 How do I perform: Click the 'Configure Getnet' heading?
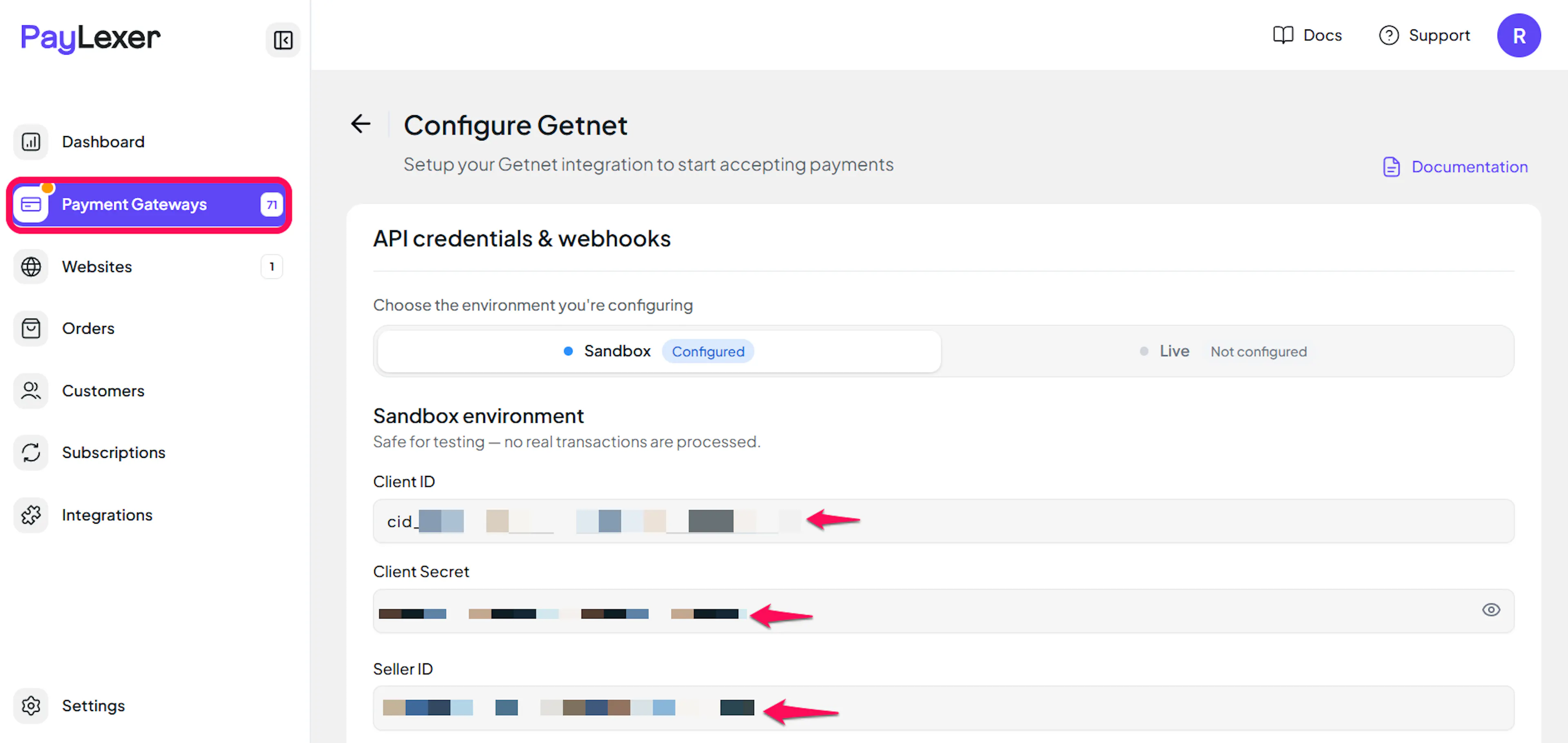[515, 125]
